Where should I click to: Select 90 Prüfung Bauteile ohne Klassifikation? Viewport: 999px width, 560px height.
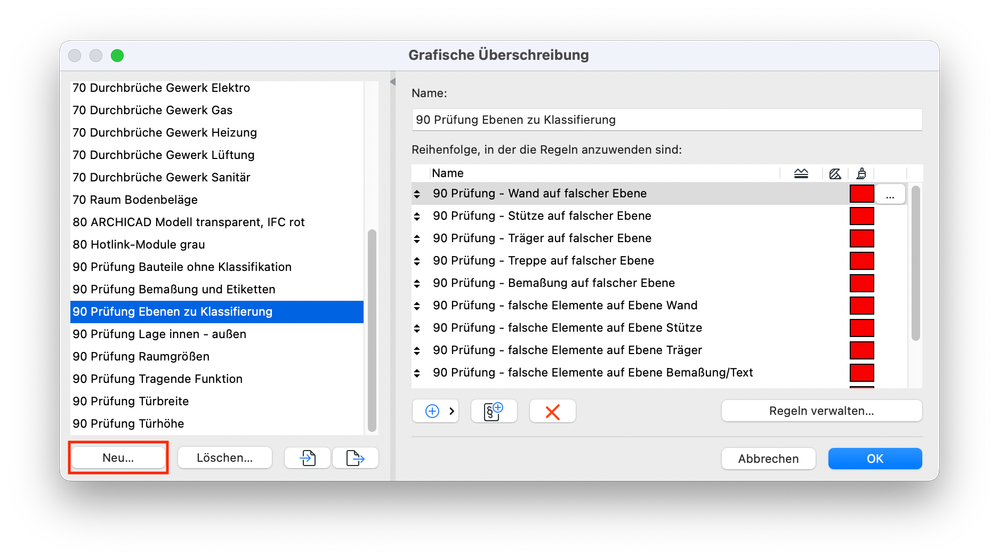pos(217,267)
